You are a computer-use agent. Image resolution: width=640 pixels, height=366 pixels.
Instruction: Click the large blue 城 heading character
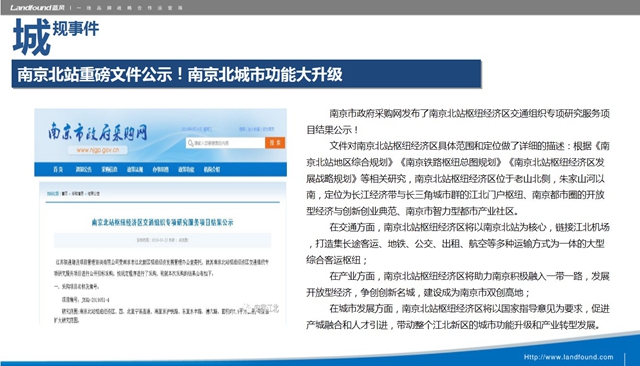(x=32, y=37)
